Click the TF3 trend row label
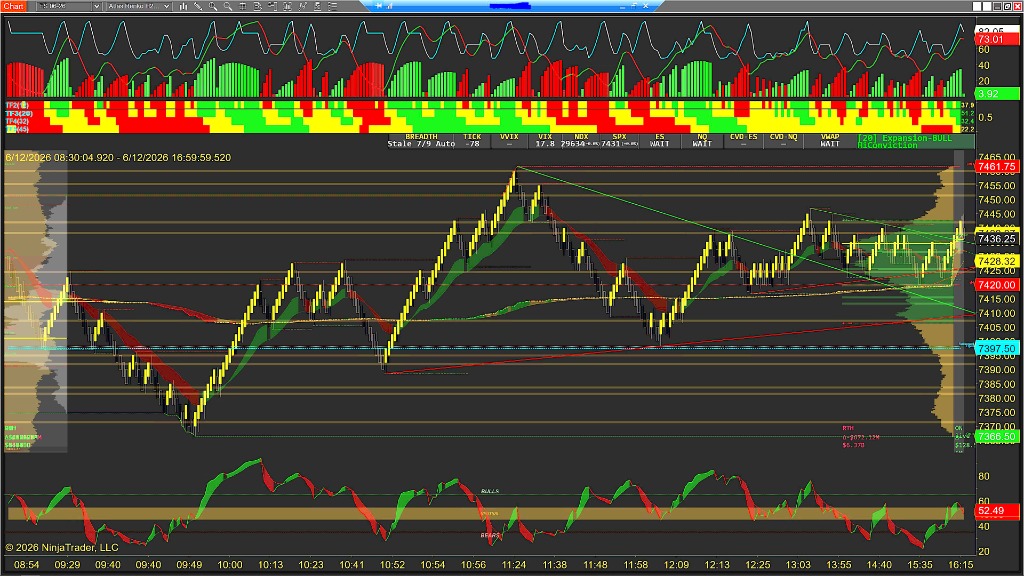 tap(18, 113)
